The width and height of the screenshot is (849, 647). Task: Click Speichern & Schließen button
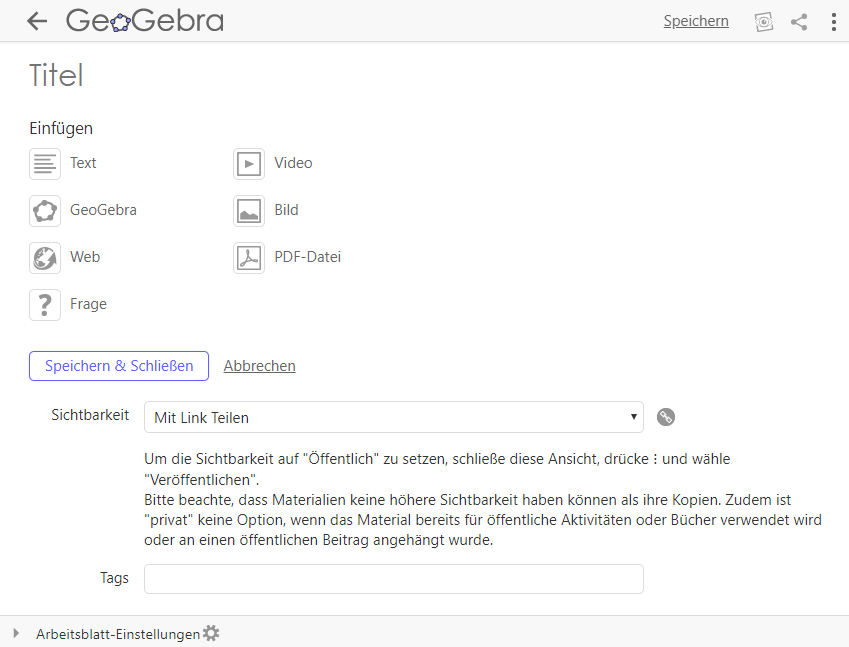pos(119,366)
